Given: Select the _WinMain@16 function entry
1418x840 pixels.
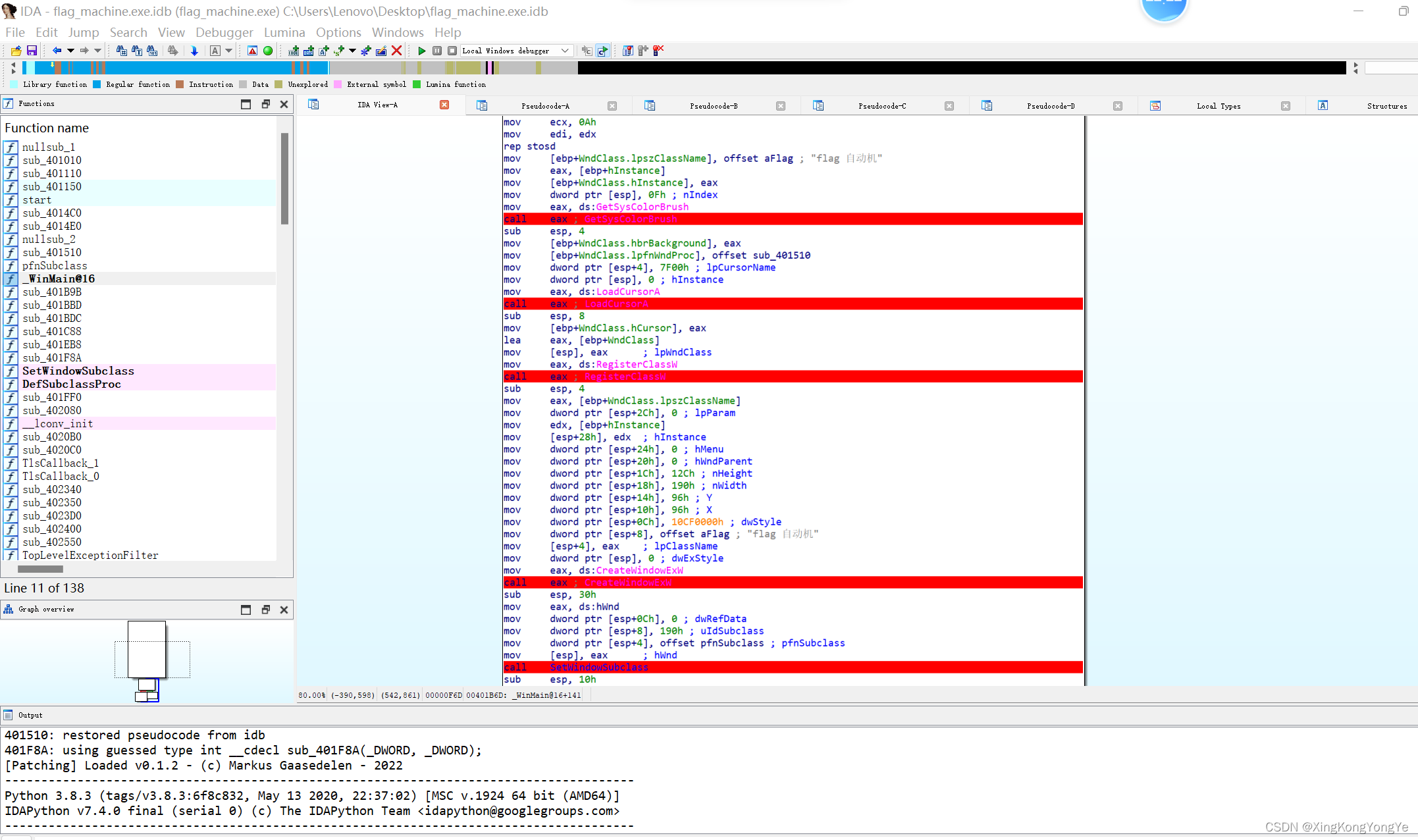Looking at the screenshot, I should (59, 278).
